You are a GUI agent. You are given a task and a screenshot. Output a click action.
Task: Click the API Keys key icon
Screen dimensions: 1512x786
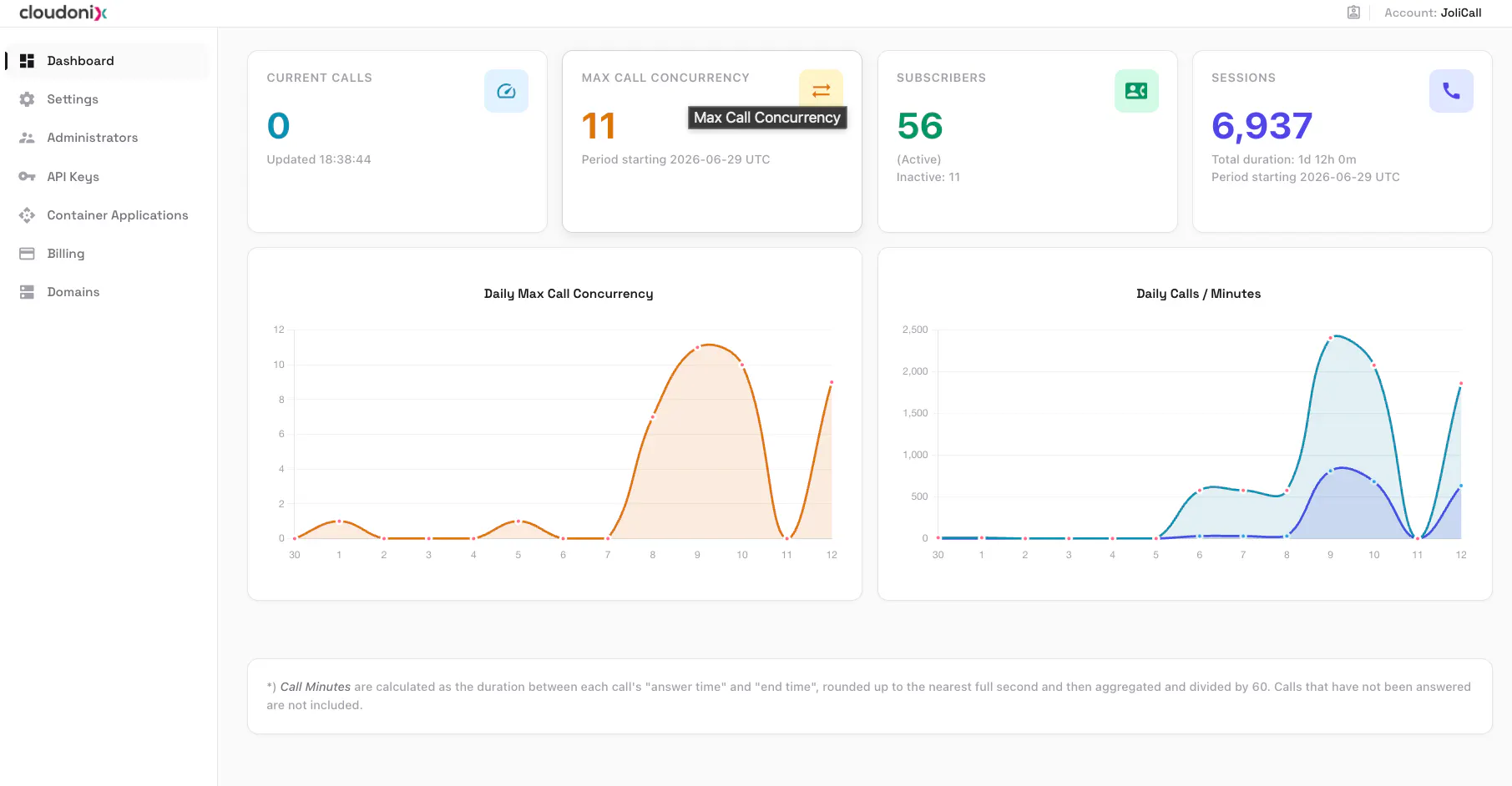tap(27, 177)
